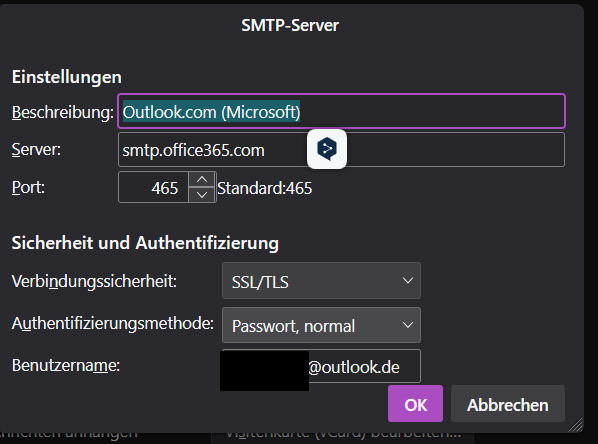
Task: Click the smtp.office365.com server text
Action: pyautogui.click(x=193, y=150)
